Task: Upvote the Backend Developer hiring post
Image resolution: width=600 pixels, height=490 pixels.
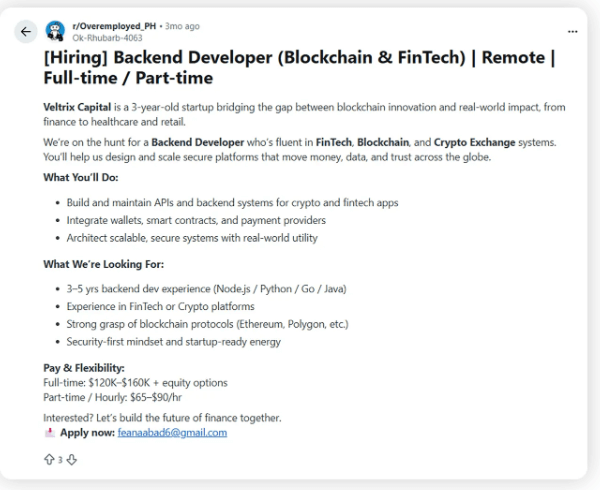Action: (x=48, y=460)
